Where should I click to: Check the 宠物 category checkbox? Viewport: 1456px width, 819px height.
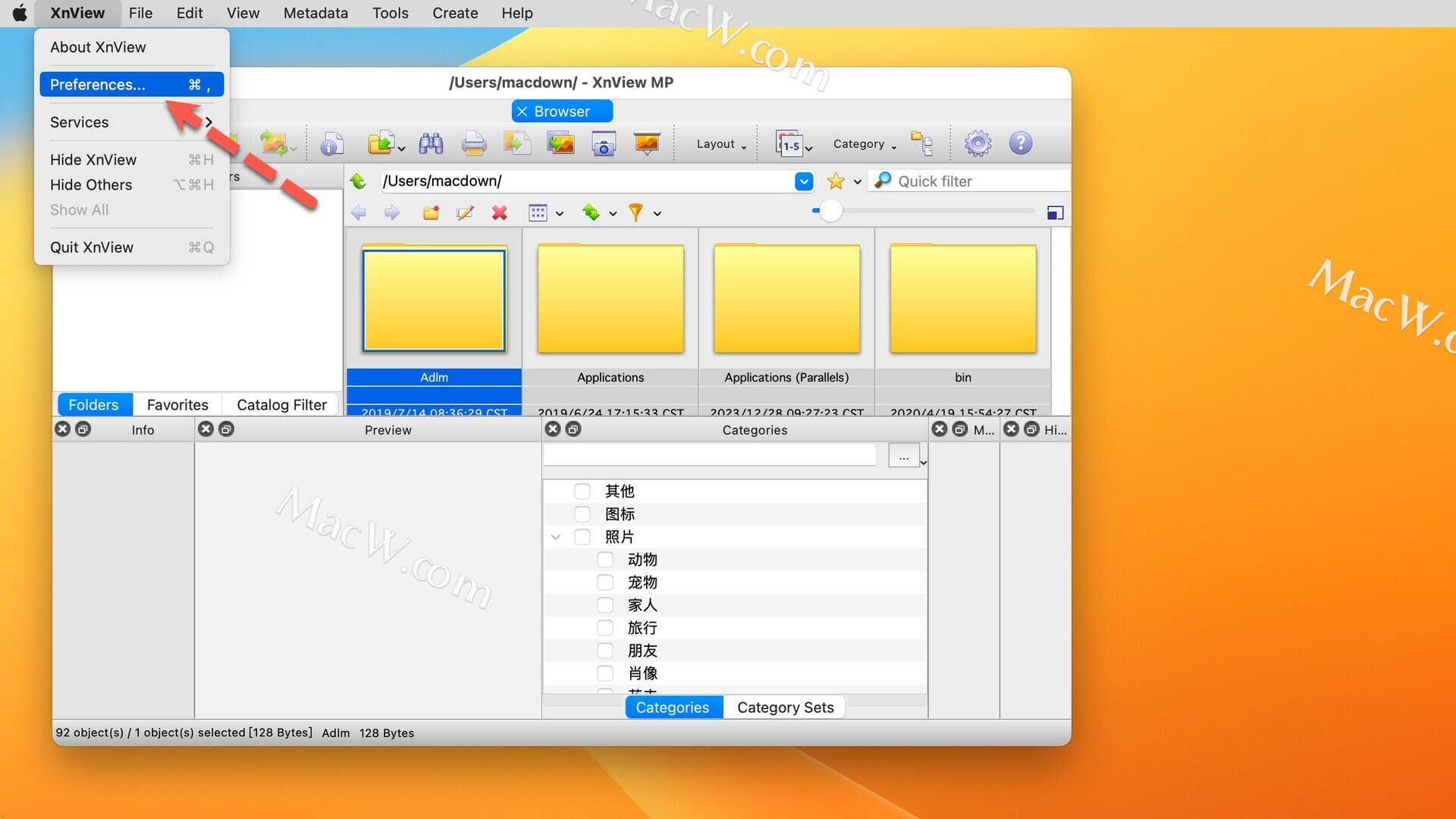point(604,582)
